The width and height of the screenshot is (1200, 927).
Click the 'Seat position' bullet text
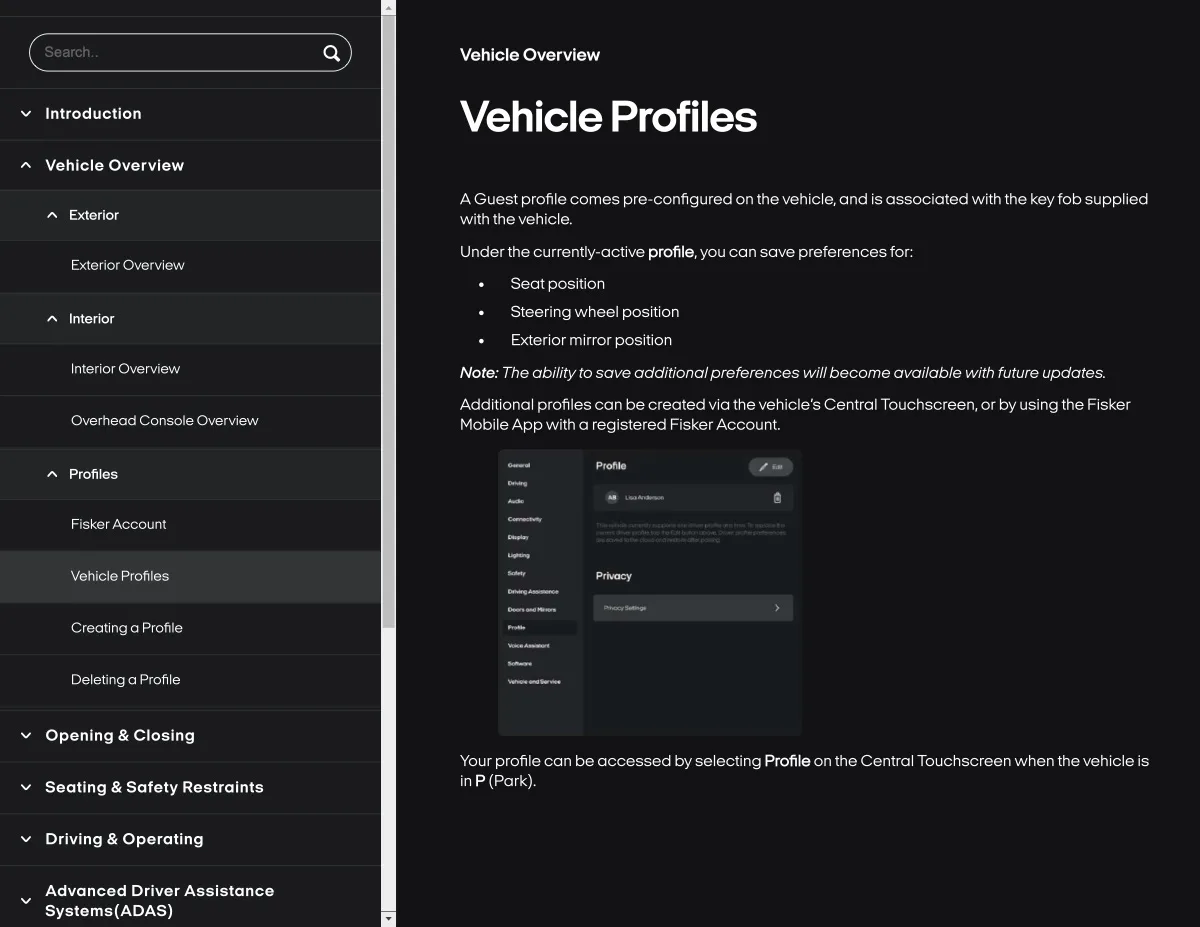[557, 284]
